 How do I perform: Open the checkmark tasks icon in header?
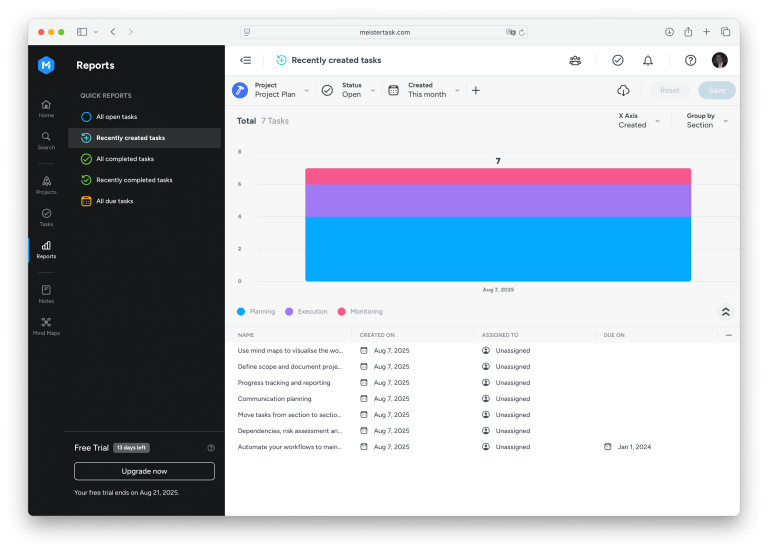(x=618, y=60)
